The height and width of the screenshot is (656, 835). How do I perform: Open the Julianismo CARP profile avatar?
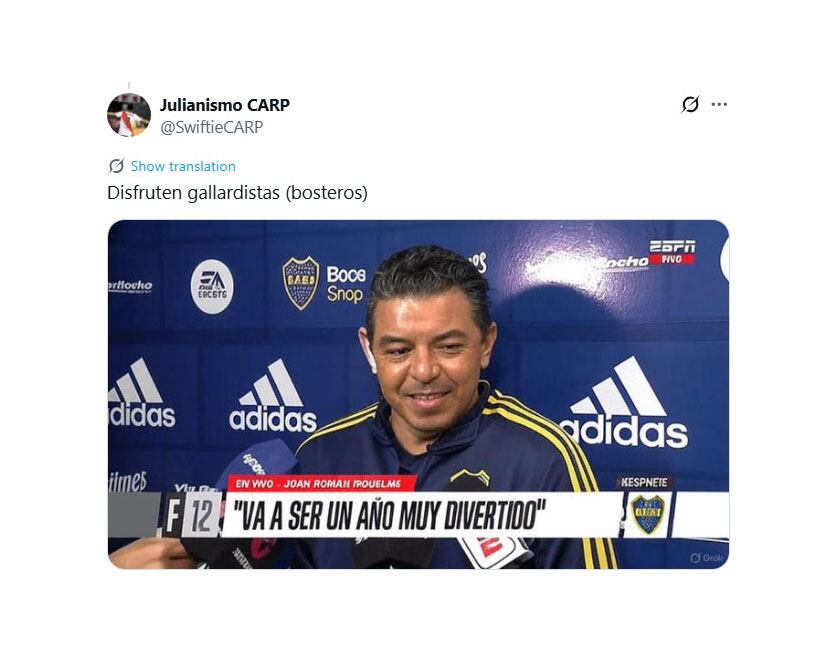click(129, 115)
